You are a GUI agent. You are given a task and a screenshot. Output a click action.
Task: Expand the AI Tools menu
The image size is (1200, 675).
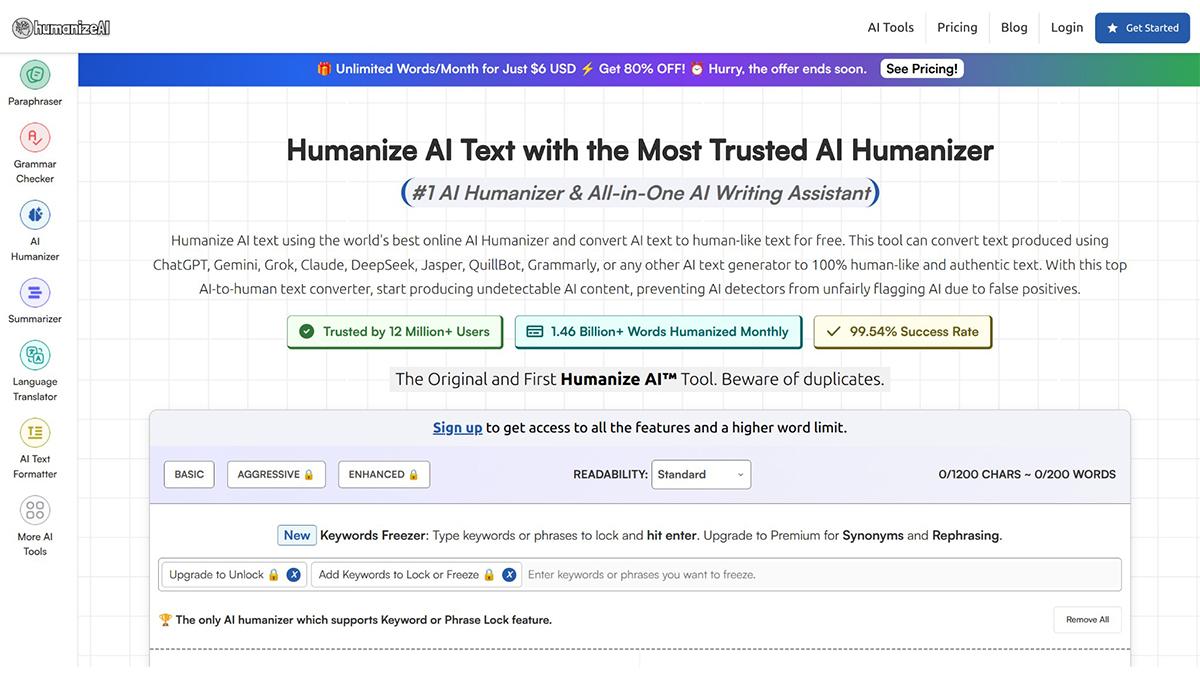point(889,27)
